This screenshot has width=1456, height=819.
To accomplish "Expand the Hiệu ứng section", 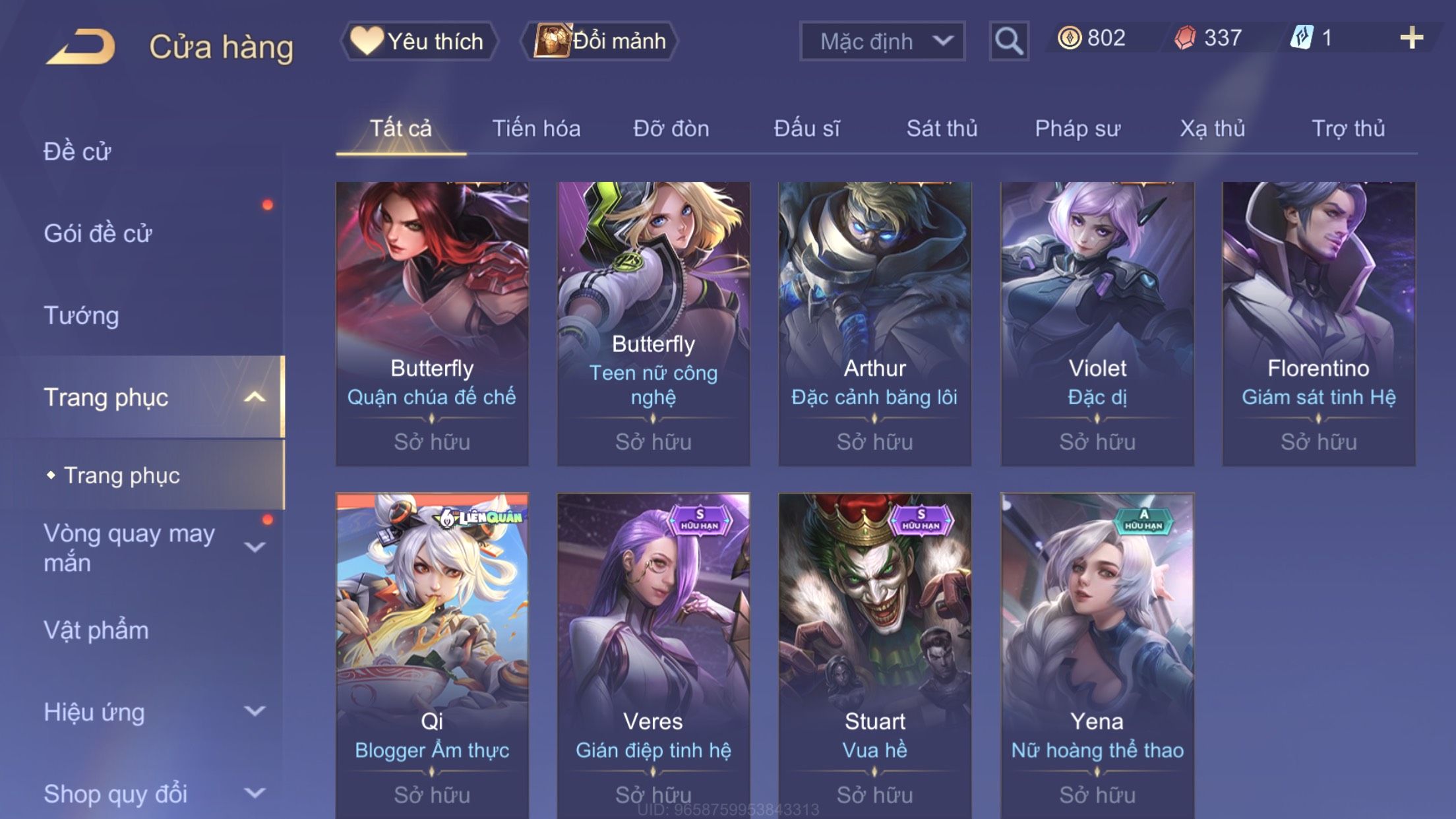I will click(255, 712).
